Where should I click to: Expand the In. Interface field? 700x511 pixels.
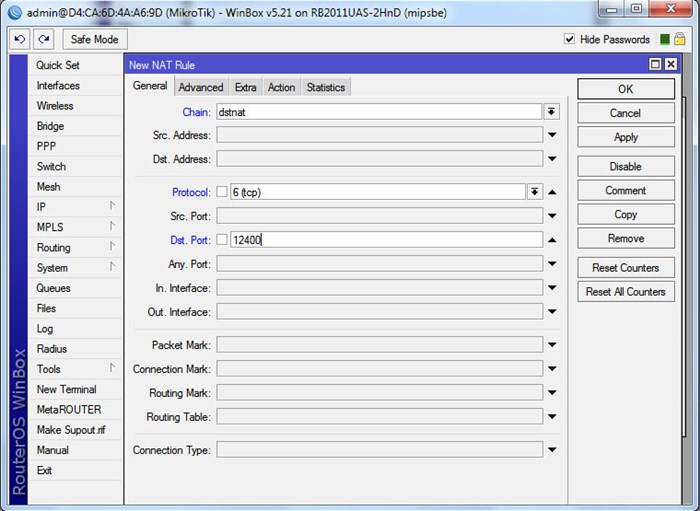tap(552, 288)
